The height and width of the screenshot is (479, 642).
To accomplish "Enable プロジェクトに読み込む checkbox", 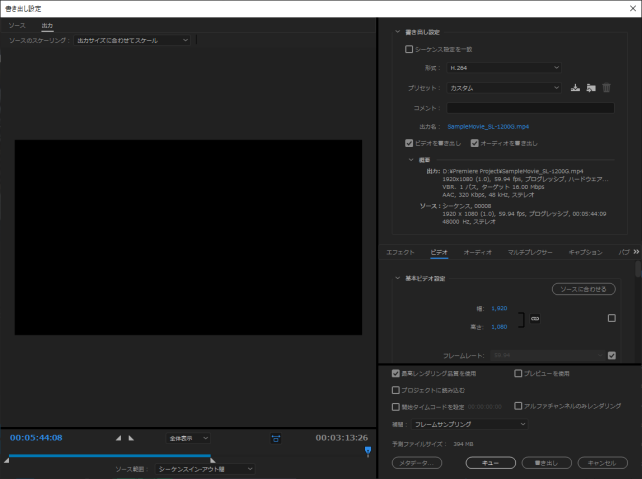I will tap(396, 390).
